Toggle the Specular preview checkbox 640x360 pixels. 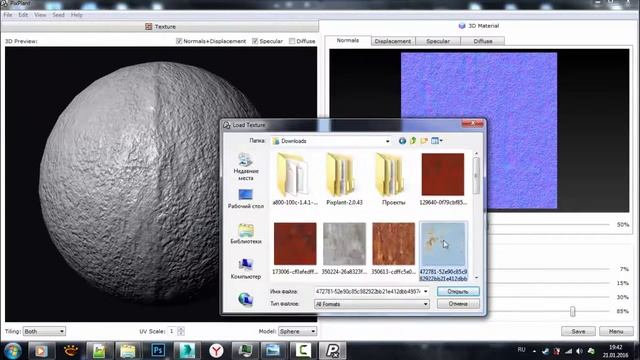tap(255, 41)
